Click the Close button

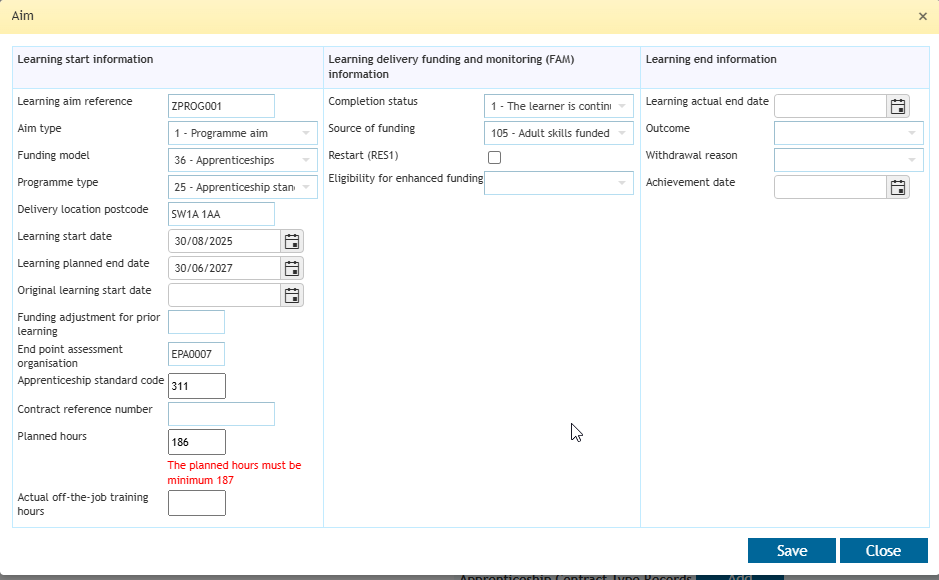(883, 551)
